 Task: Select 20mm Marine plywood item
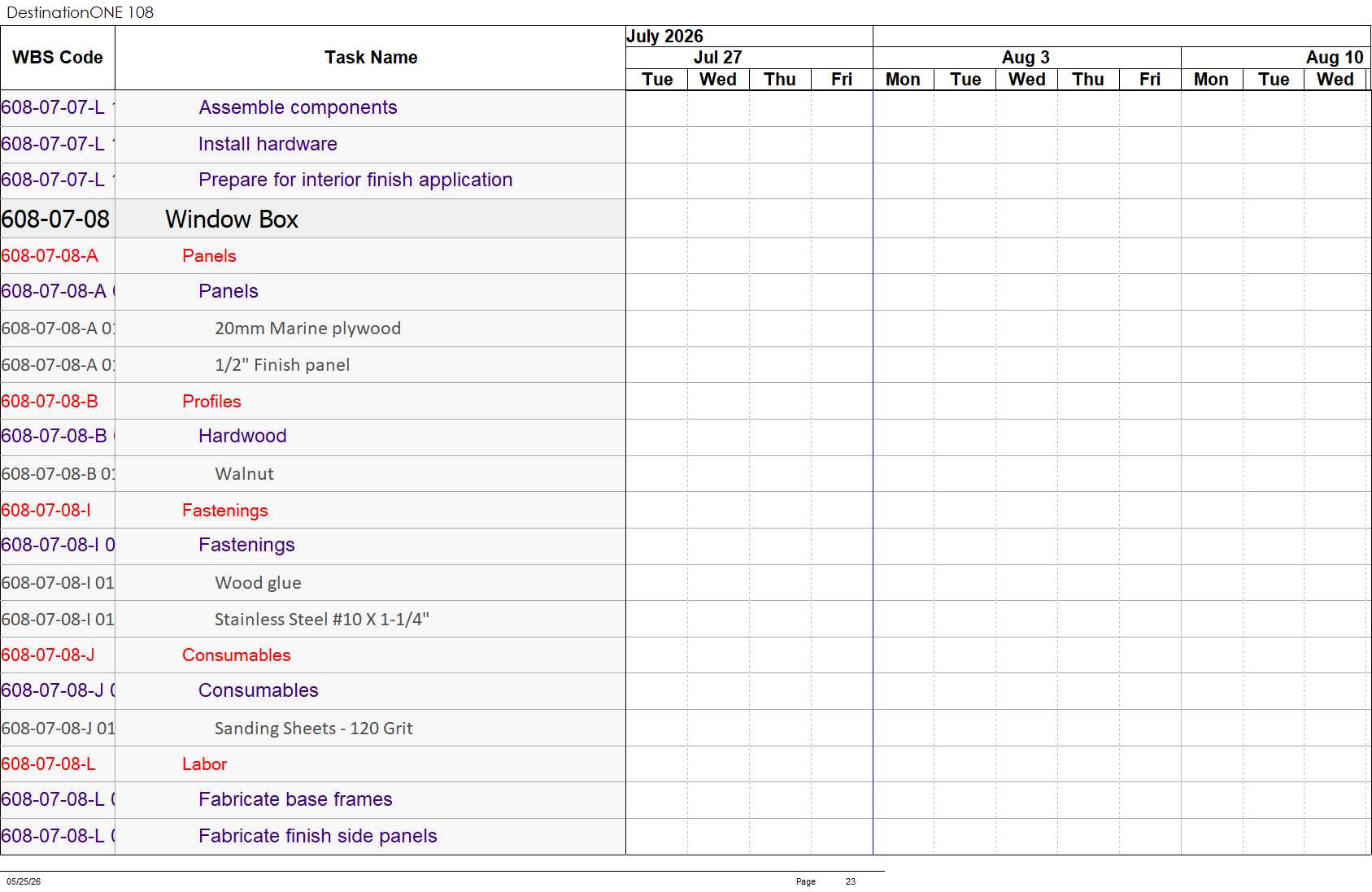307,329
